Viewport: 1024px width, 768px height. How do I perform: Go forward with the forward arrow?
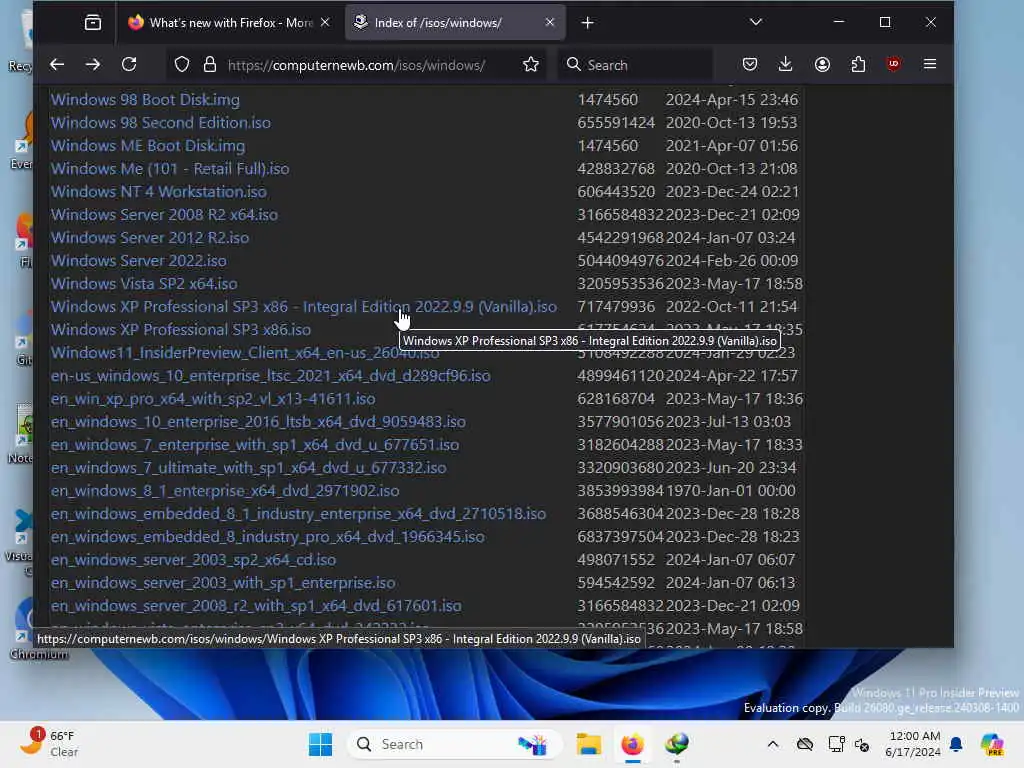pyautogui.click(x=93, y=64)
